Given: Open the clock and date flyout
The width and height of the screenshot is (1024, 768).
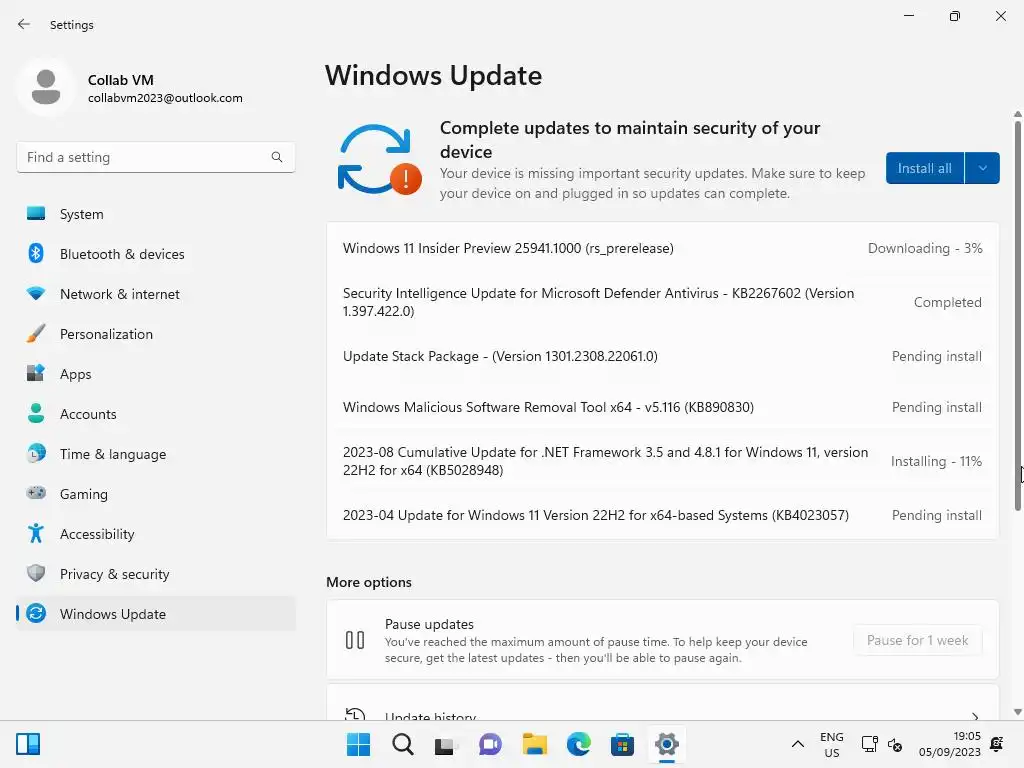Looking at the screenshot, I should (950, 744).
